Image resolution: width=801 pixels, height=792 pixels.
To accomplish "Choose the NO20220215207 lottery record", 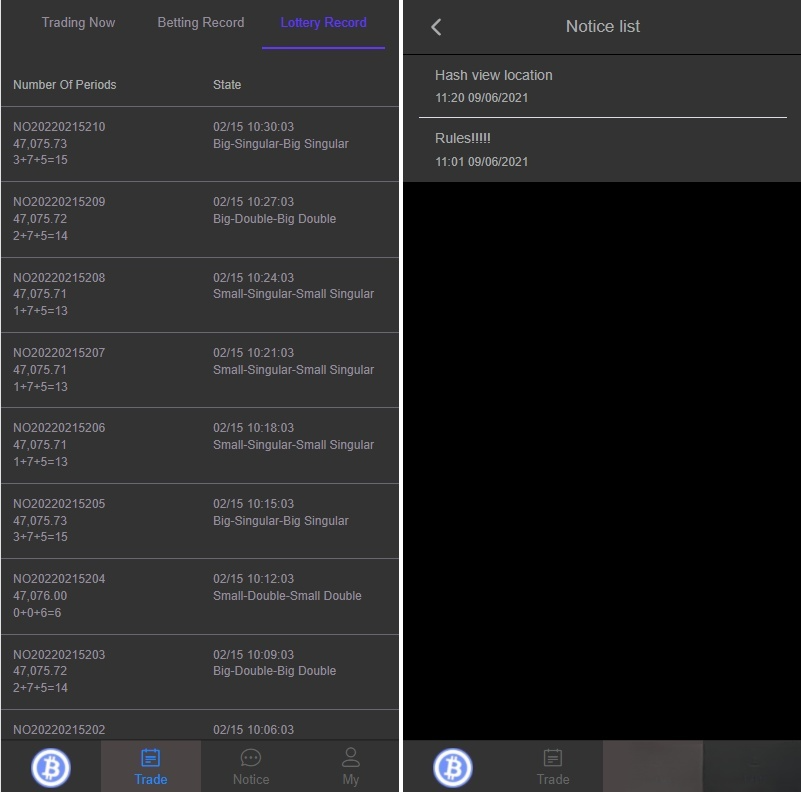I will pyautogui.click(x=199, y=370).
